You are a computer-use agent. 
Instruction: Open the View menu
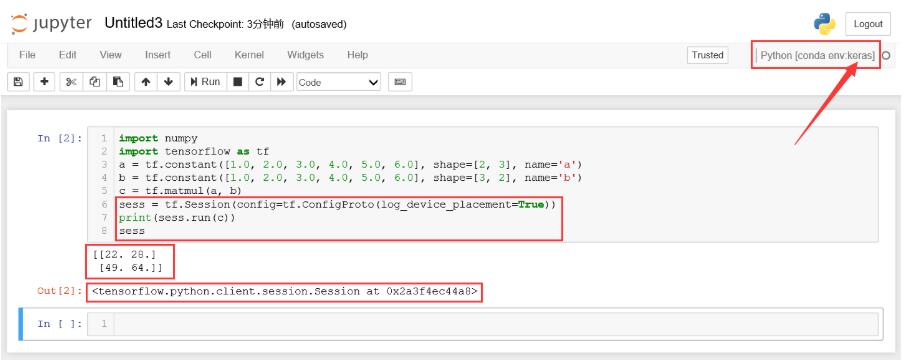pos(110,55)
